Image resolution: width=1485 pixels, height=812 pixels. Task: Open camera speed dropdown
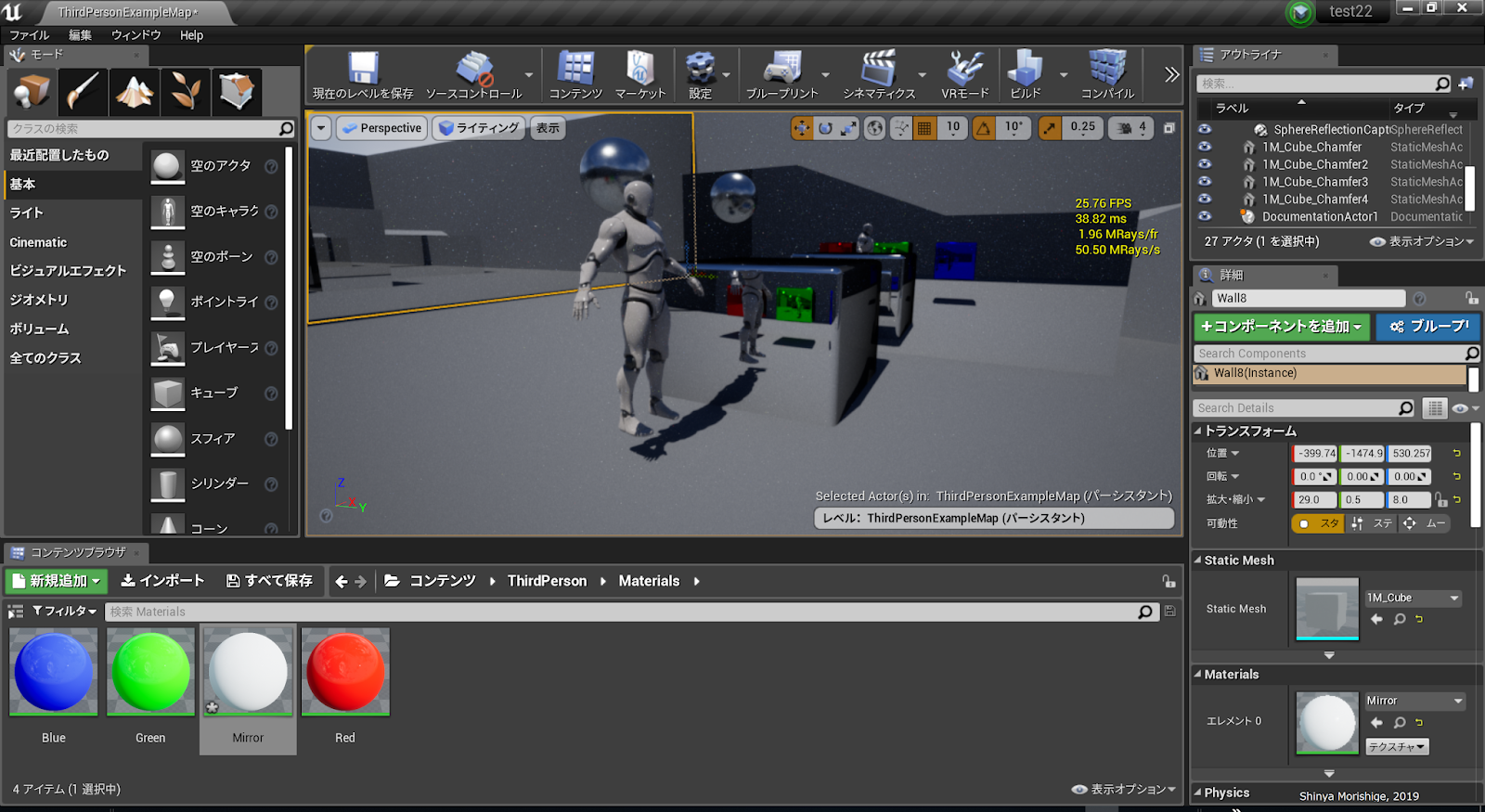[x=1132, y=128]
